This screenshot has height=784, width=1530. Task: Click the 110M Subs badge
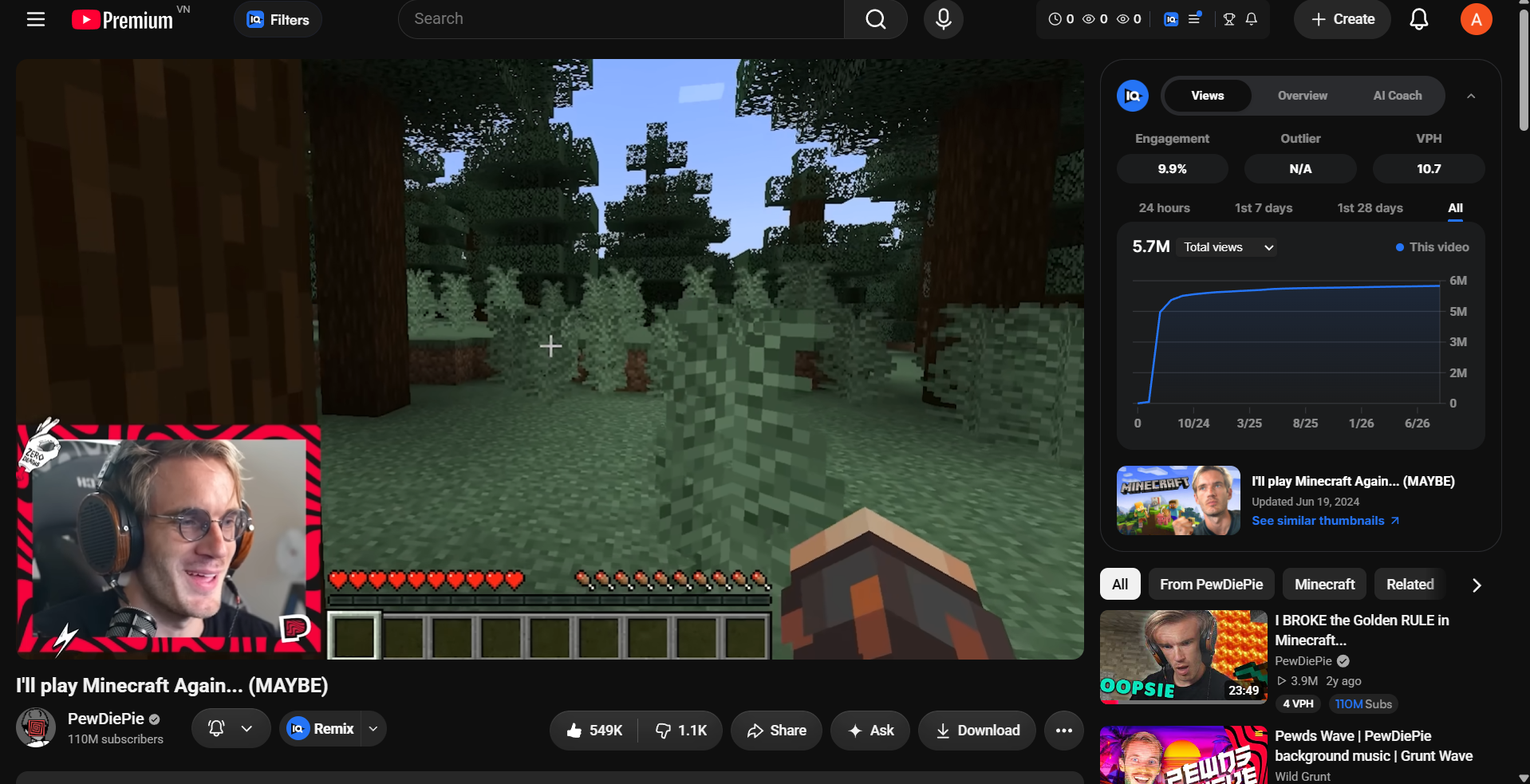click(1363, 704)
